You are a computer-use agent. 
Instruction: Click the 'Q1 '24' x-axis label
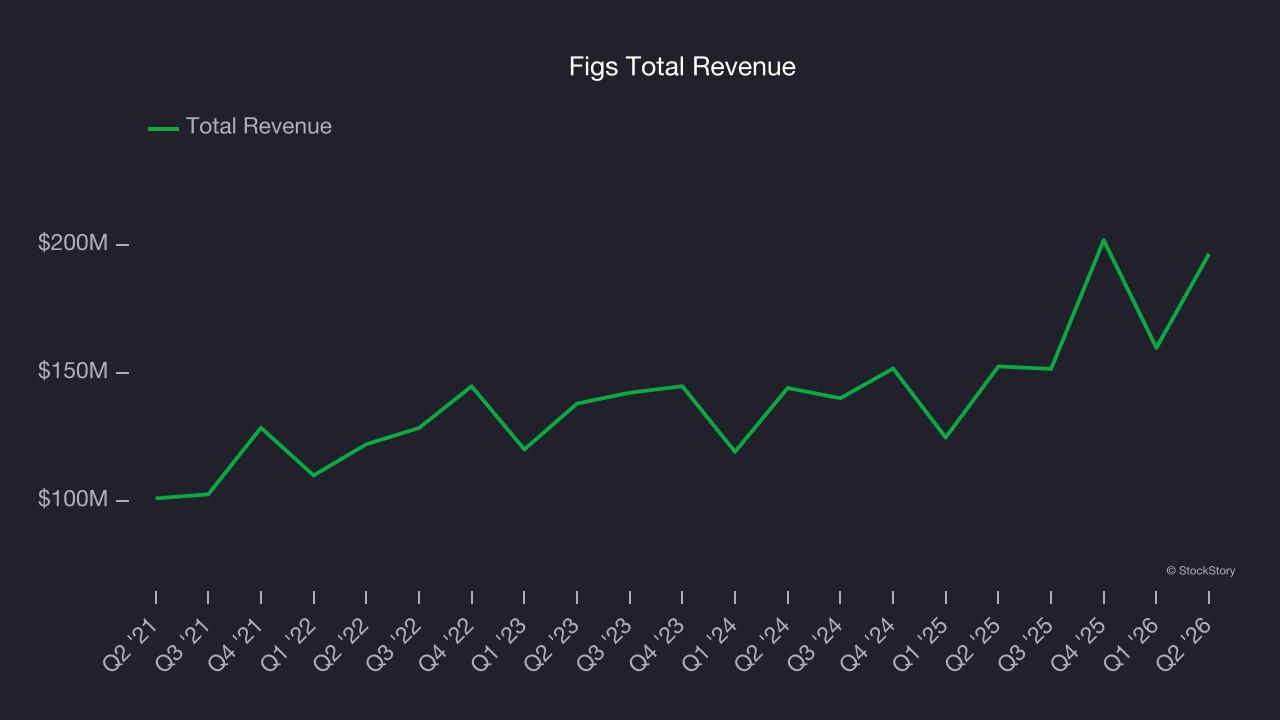[x=712, y=644]
